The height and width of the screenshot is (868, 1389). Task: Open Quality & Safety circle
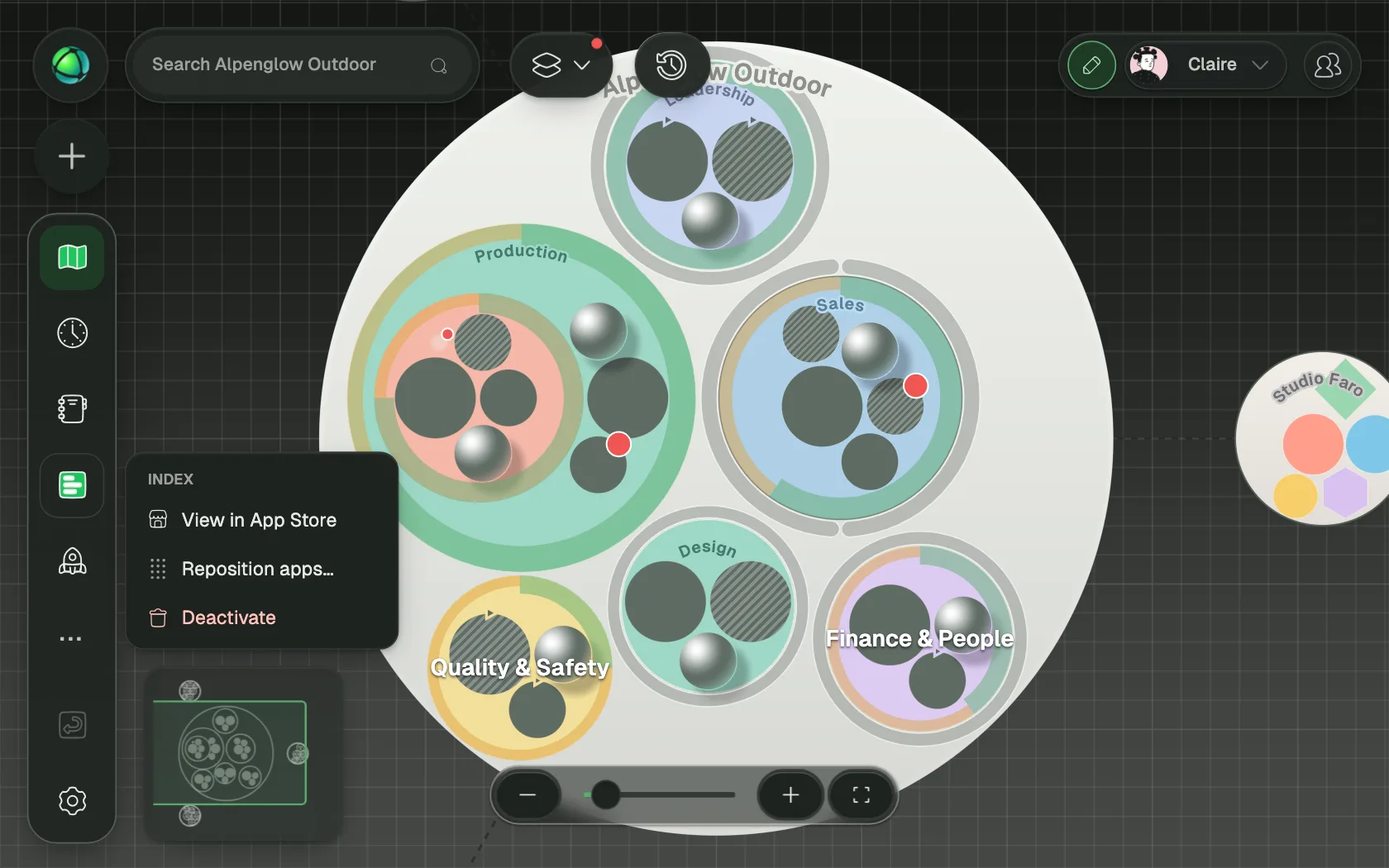coord(520,667)
